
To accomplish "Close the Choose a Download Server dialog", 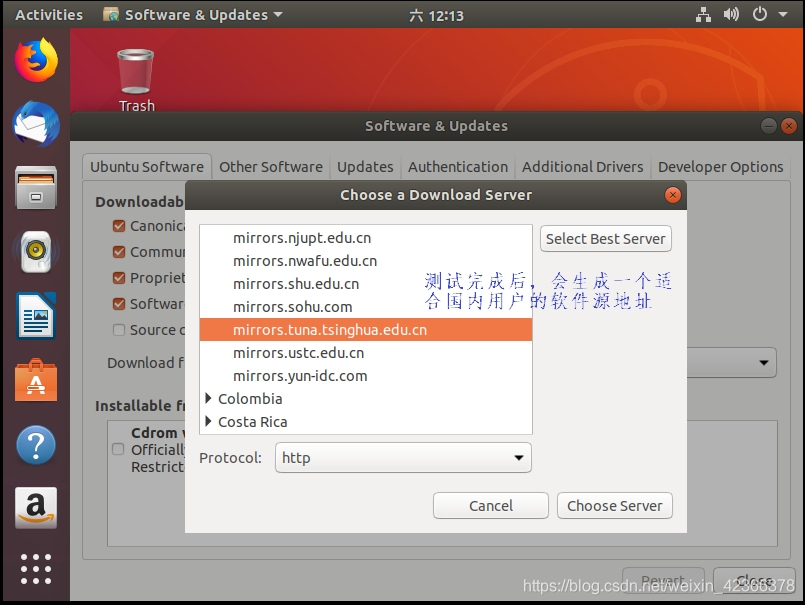I will 673,195.
